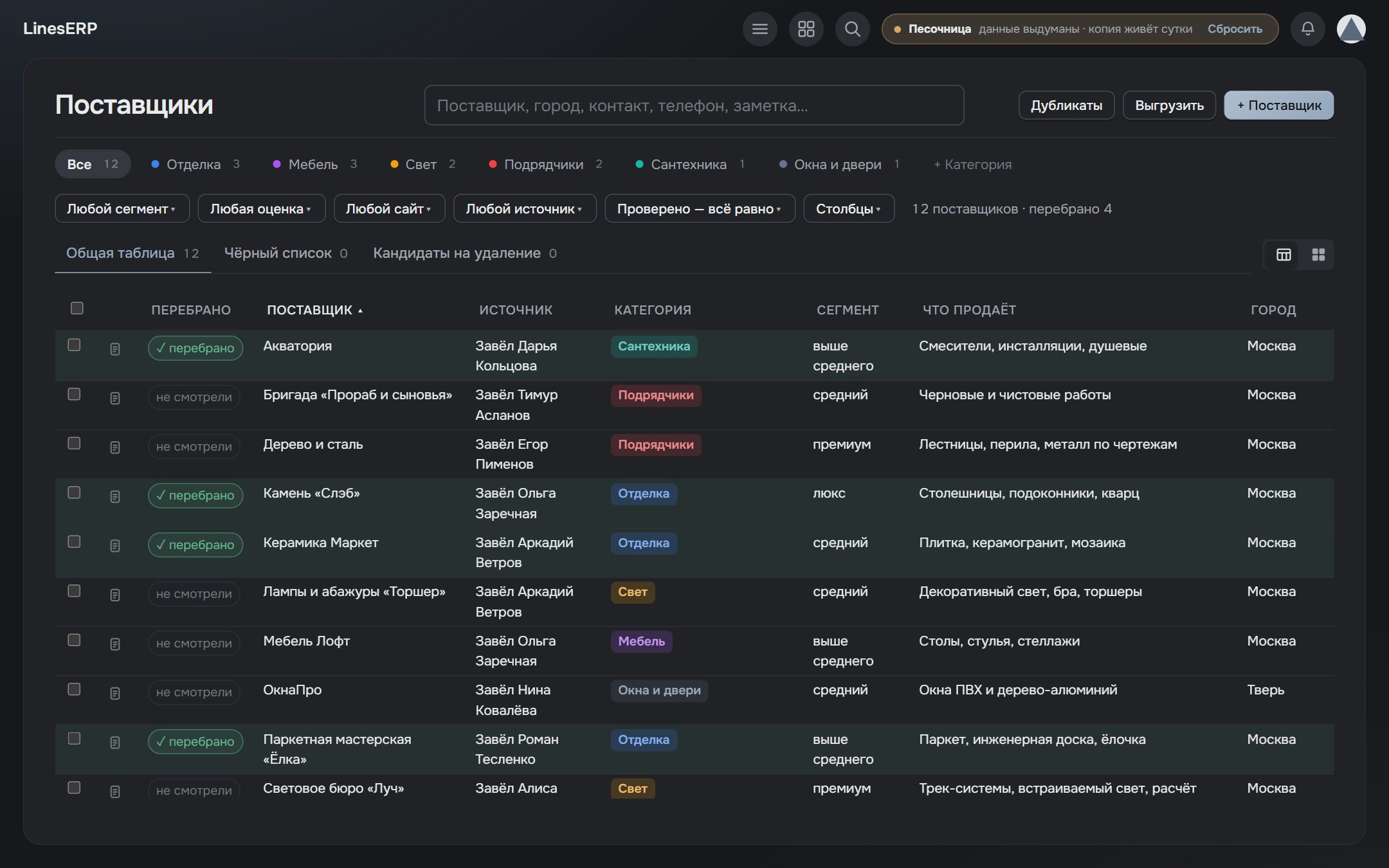Open note icon for ОкнаПро row
Image resolution: width=1389 pixels, height=868 pixels.
pos(115,694)
